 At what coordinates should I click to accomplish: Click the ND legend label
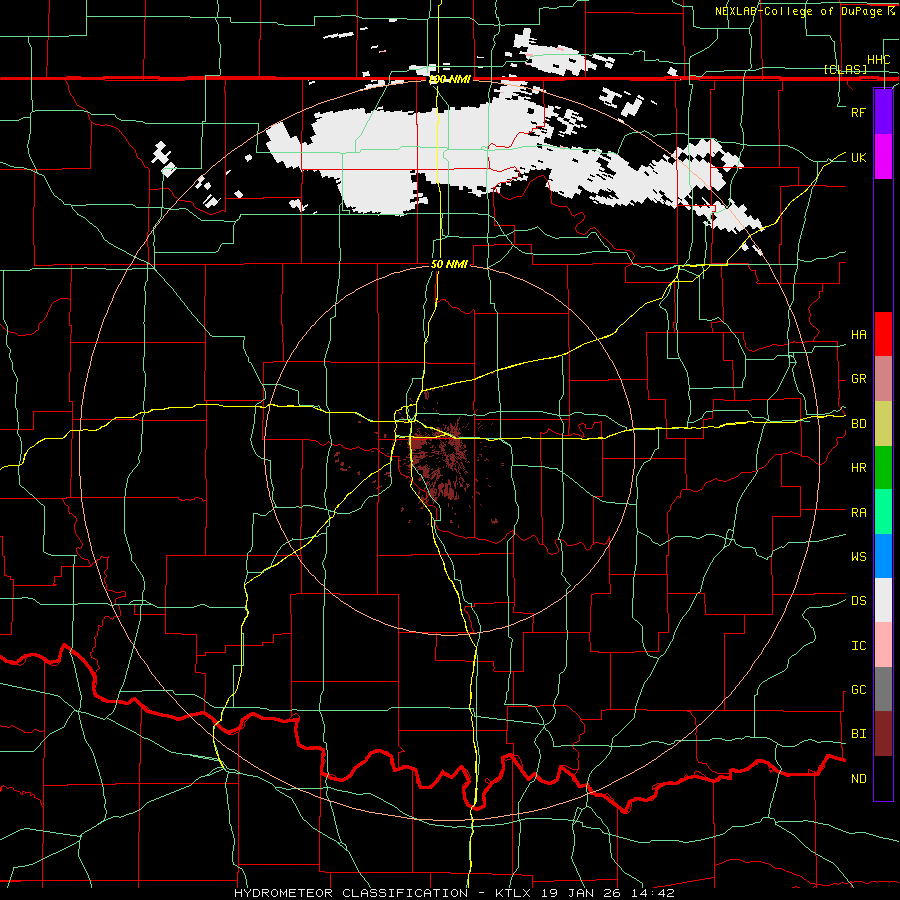[x=858, y=778]
